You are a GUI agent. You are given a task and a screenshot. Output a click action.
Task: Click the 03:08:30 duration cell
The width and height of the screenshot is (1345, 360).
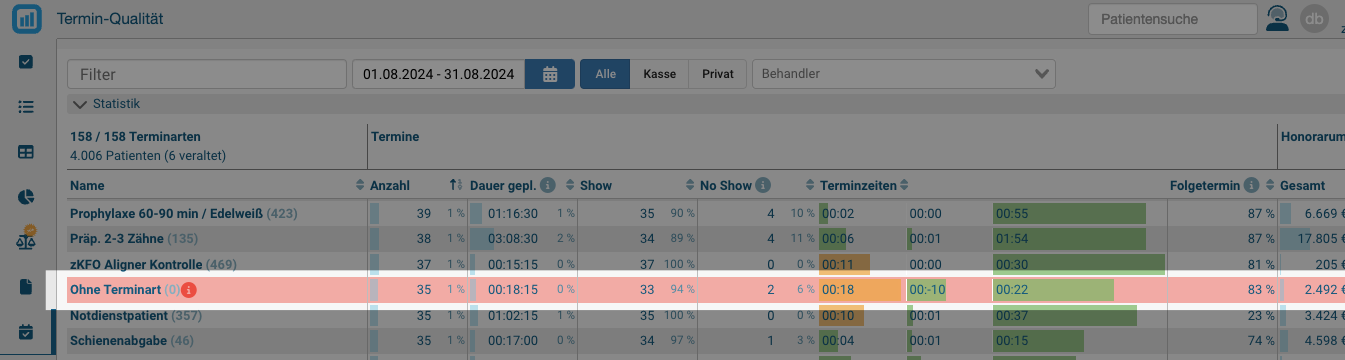pyautogui.click(x=513, y=239)
